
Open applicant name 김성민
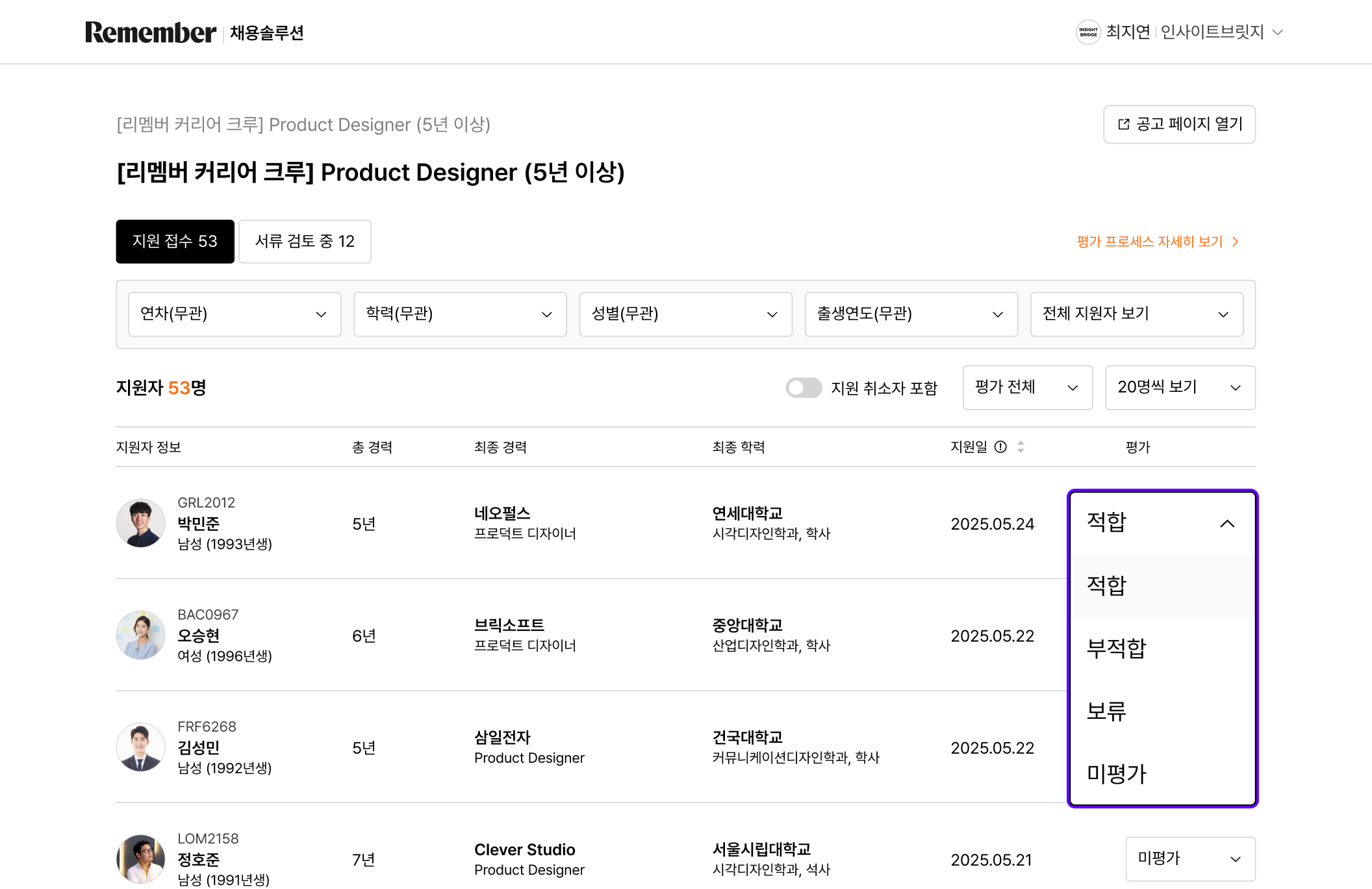(x=199, y=747)
